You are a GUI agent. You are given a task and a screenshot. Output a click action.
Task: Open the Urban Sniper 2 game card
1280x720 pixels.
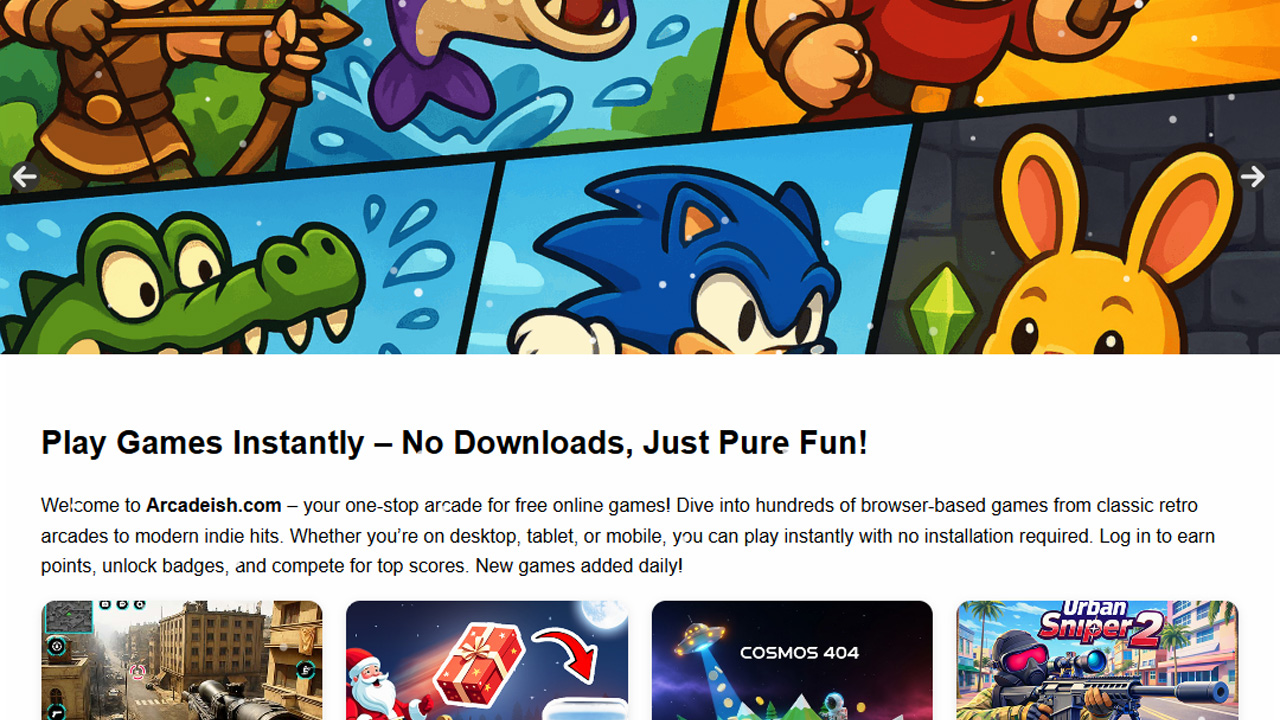[x=1097, y=660]
